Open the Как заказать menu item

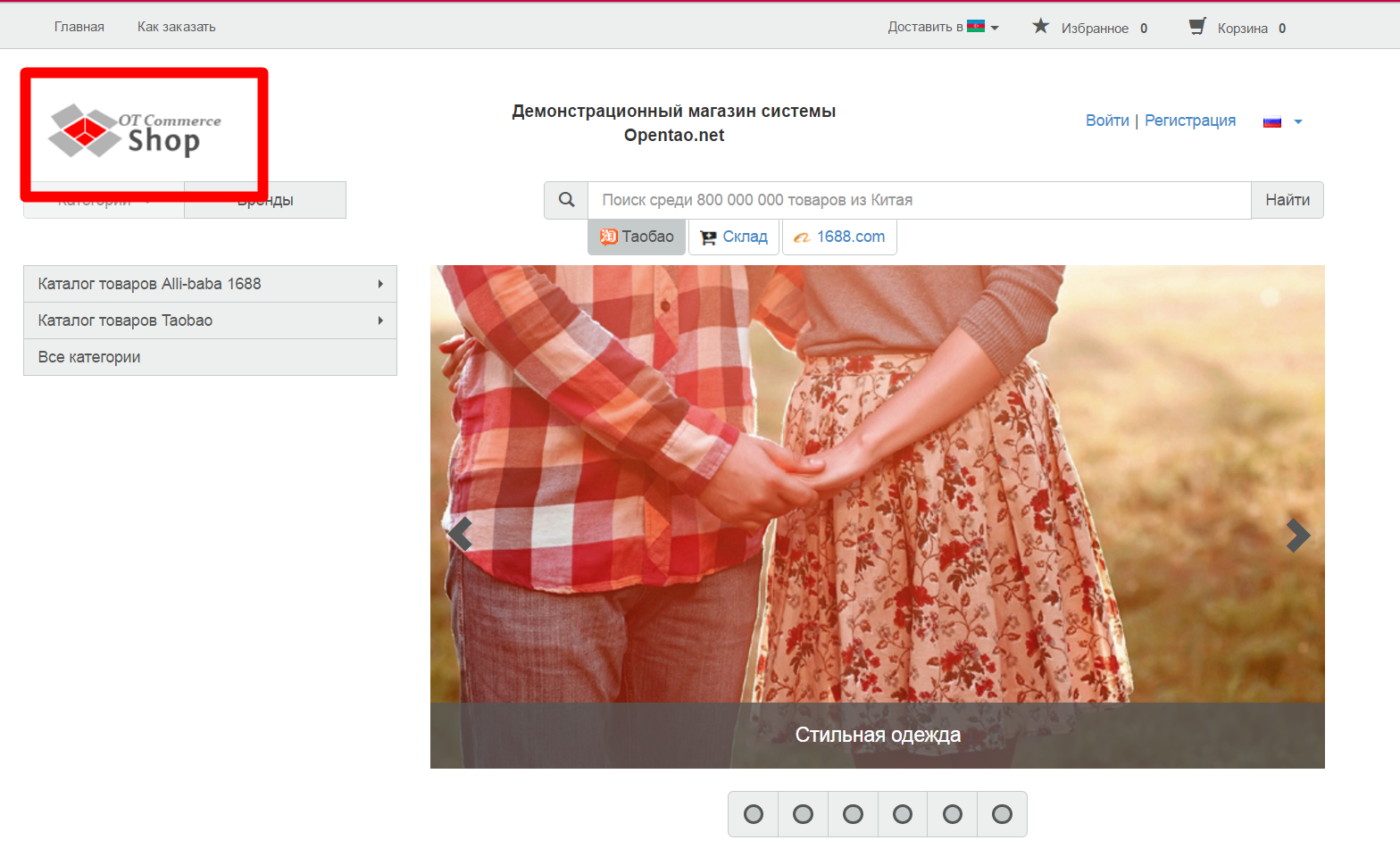point(176,27)
